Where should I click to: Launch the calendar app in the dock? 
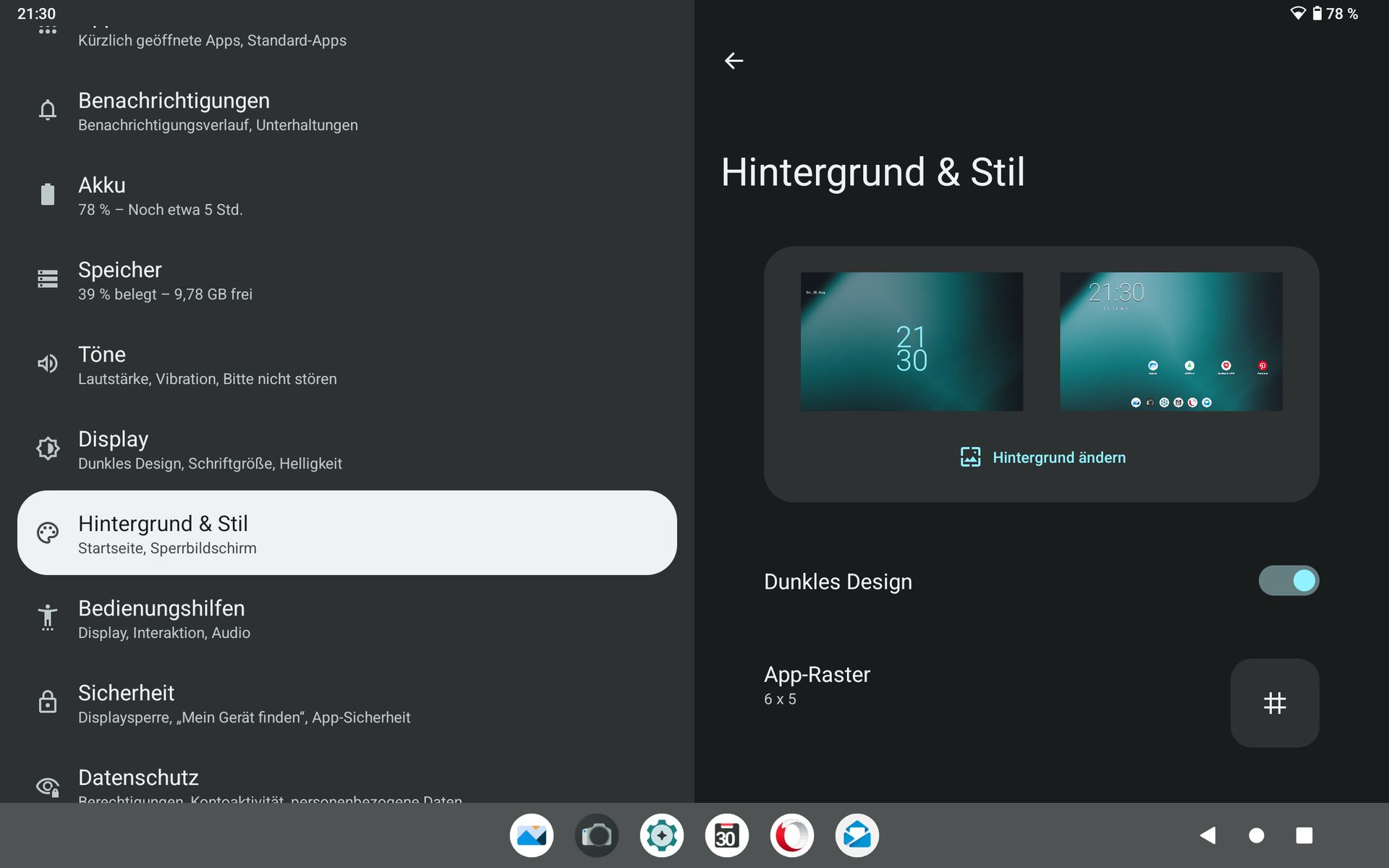[726, 835]
